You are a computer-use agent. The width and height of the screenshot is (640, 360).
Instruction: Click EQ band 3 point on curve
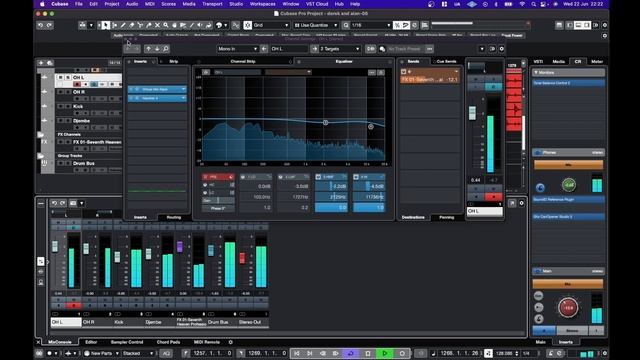click(x=325, y=122)
